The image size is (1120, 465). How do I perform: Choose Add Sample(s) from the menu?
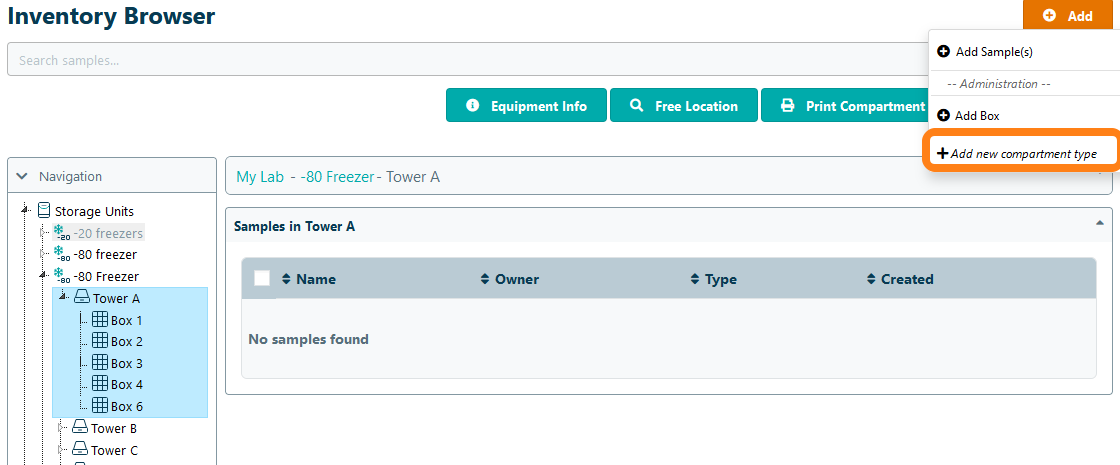pyautogui.click(x=993, y=52)
